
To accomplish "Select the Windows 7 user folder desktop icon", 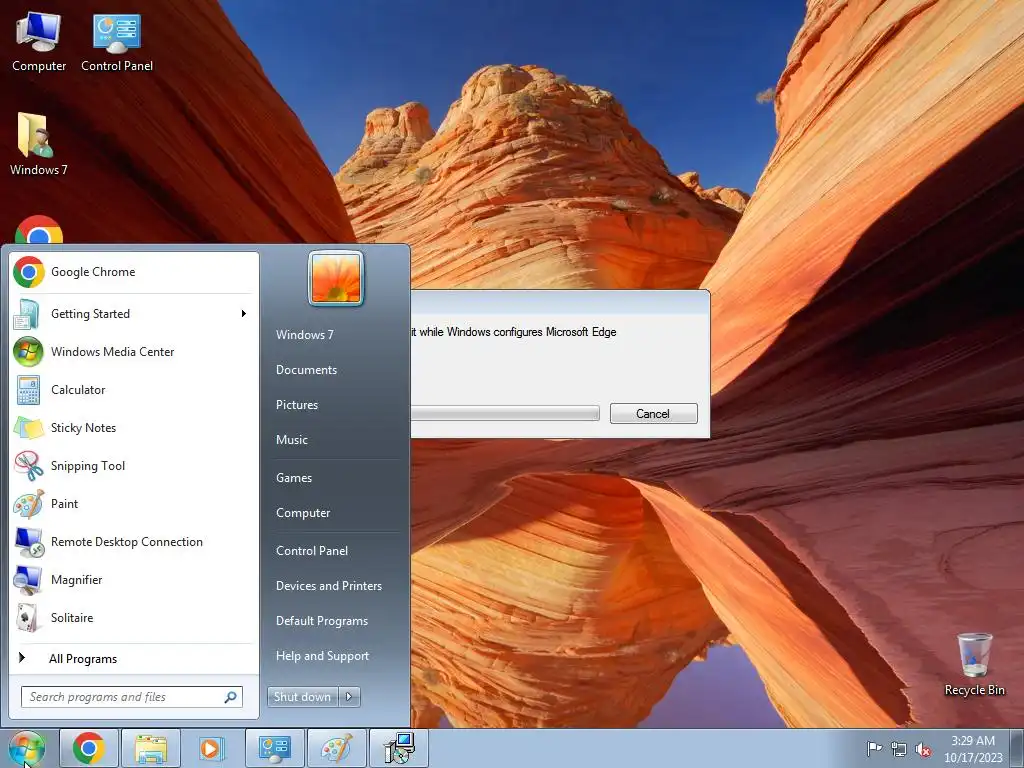I will click(x=39, y=144).
